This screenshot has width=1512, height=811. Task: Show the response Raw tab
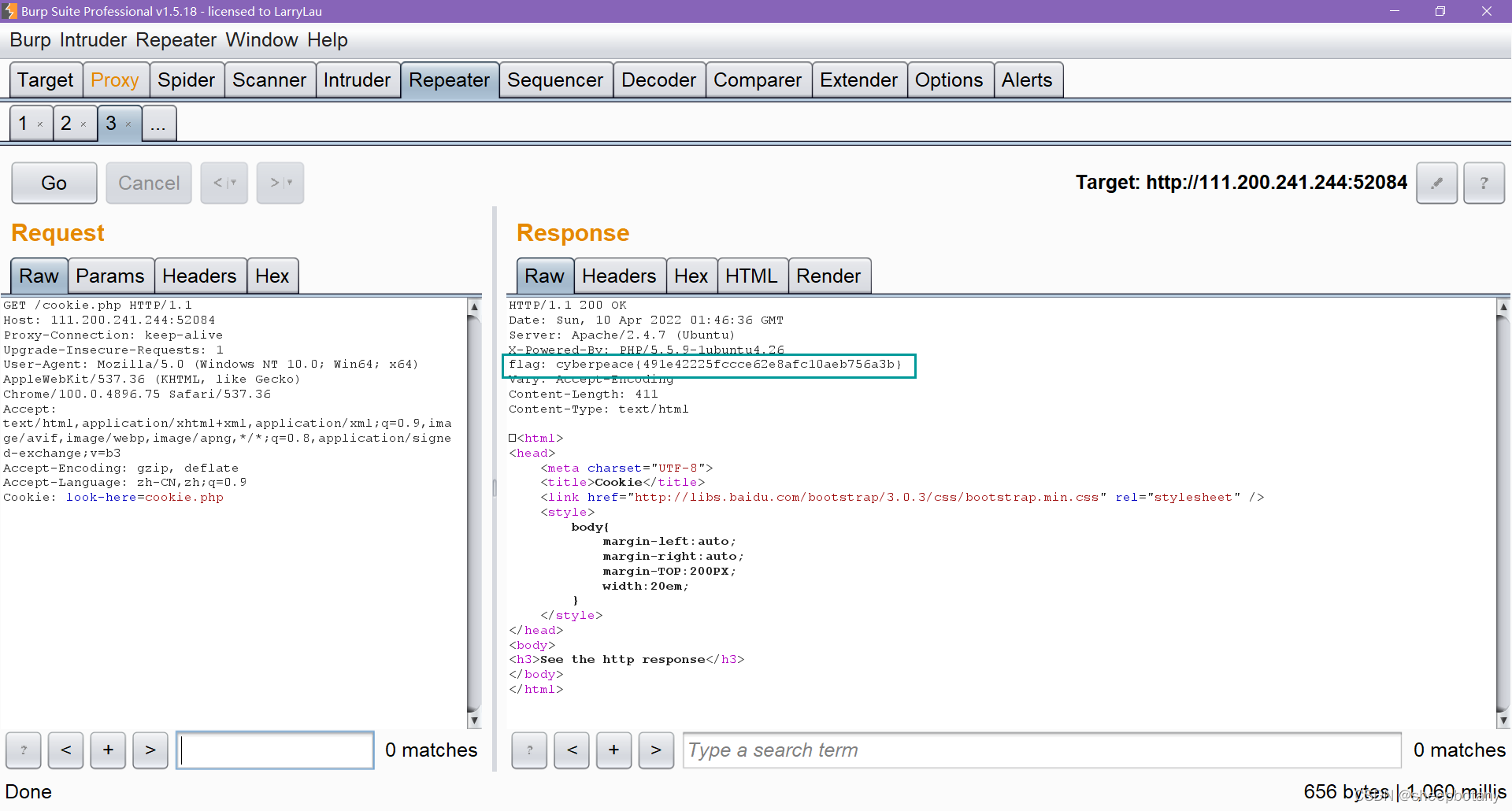click(545, 276)
